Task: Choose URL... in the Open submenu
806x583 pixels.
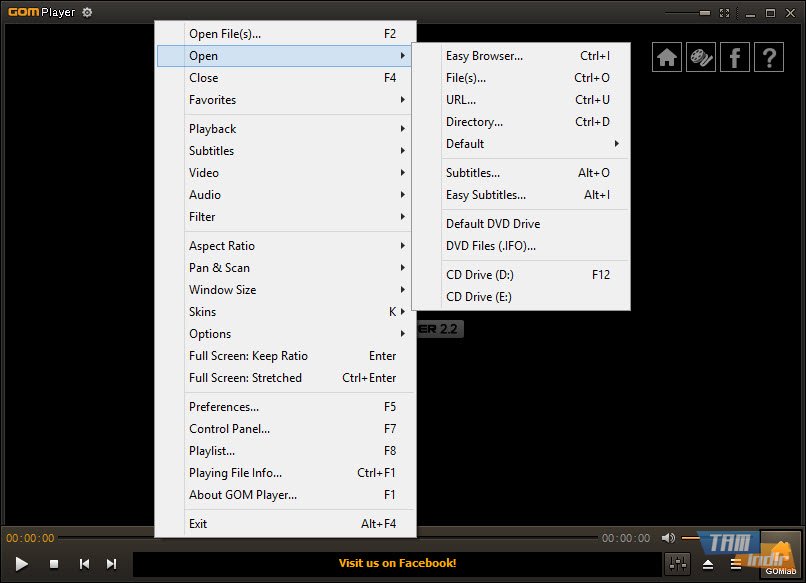Action: (x=521, y=100)
